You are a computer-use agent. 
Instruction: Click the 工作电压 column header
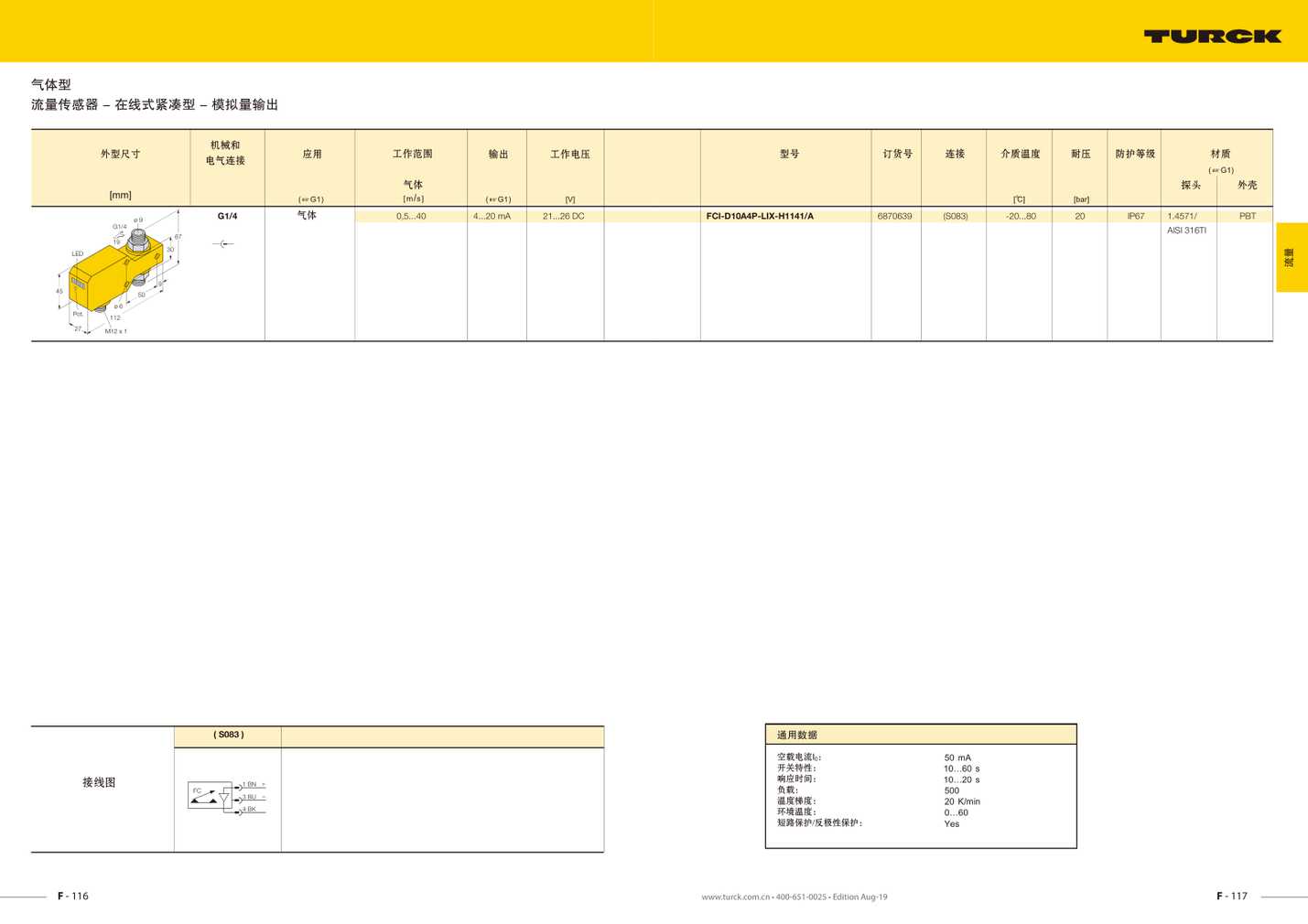pos(569,154)
